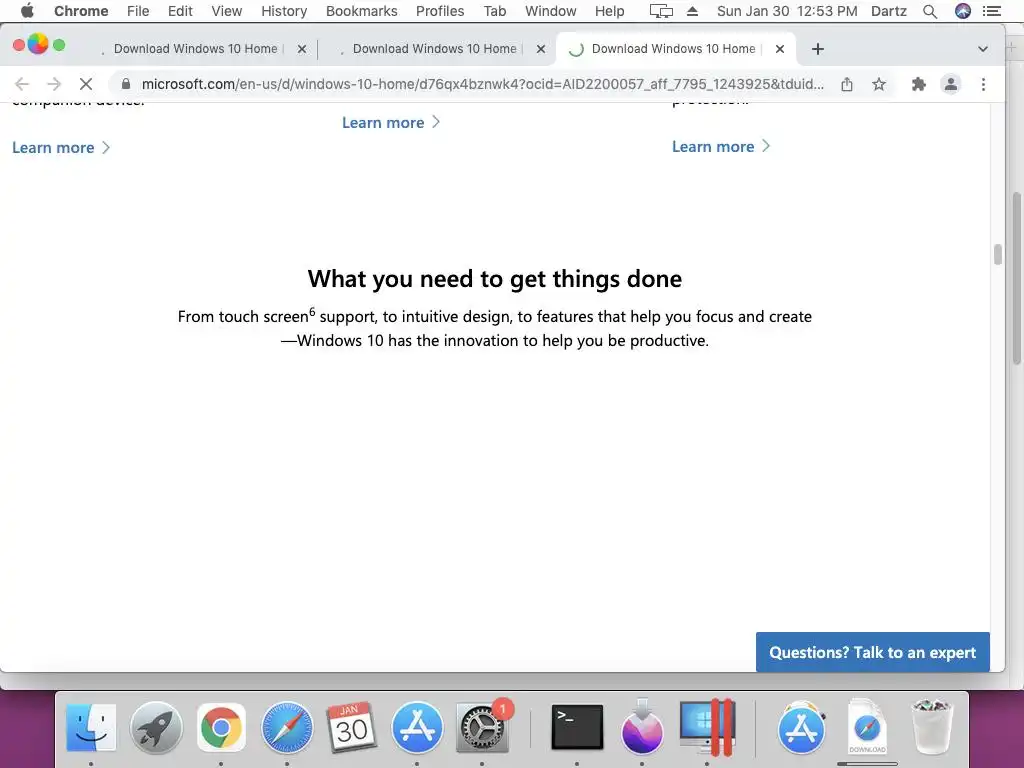This screenshot has height=768, width=1024.
Task: Open Terminal from the Dock
Action: click(x=577, y=727)
